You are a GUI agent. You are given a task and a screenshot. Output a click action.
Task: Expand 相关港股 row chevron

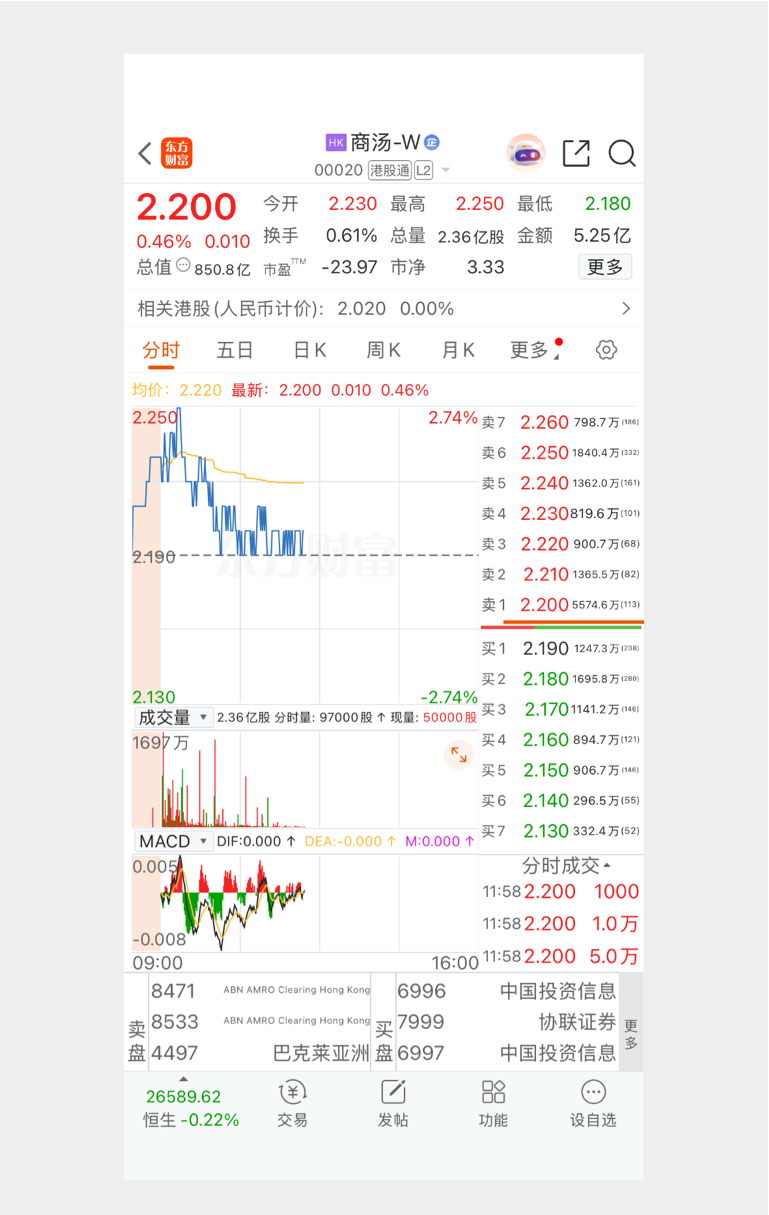coord(626,309)
